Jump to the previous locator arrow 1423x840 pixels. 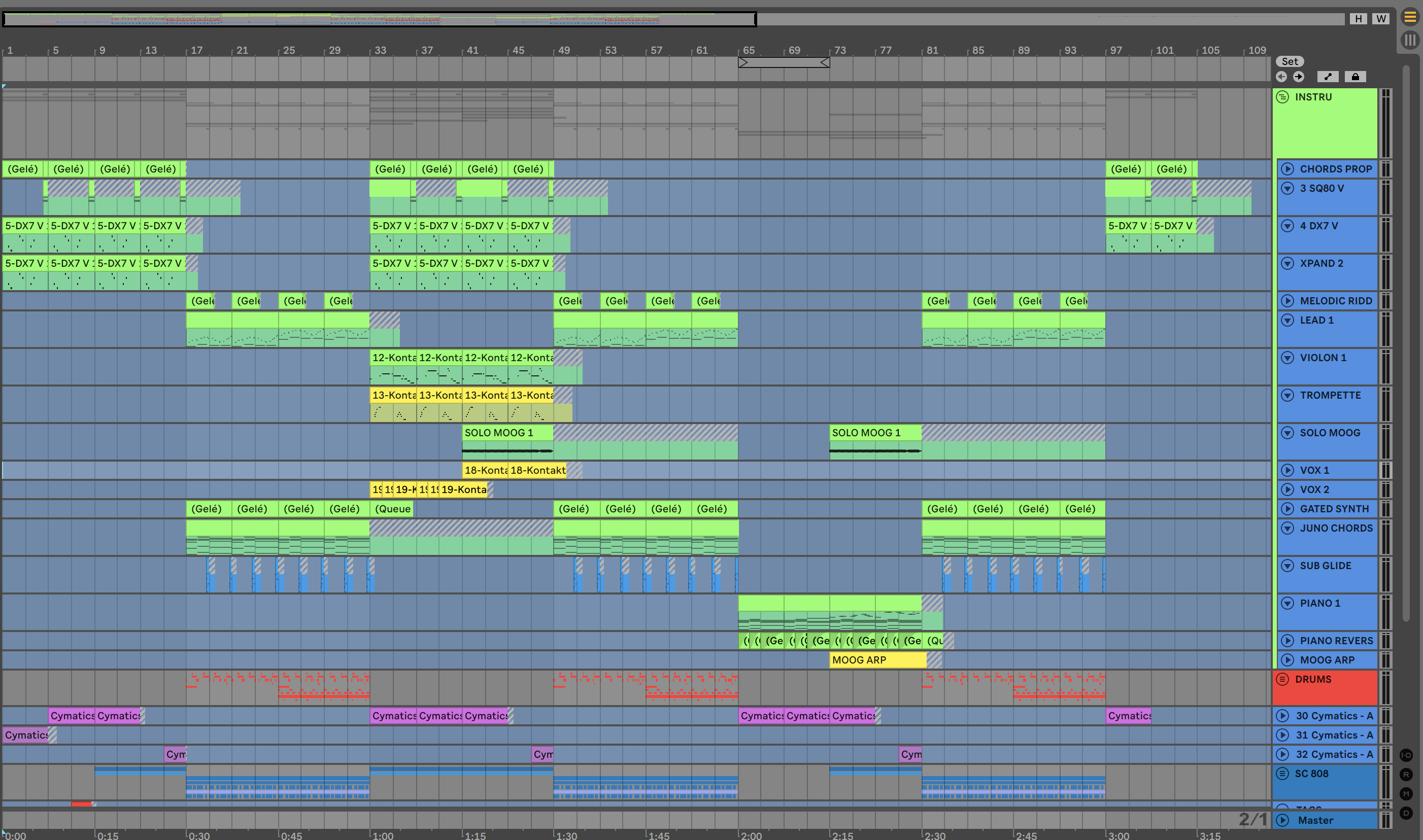tap(1281, 77)
